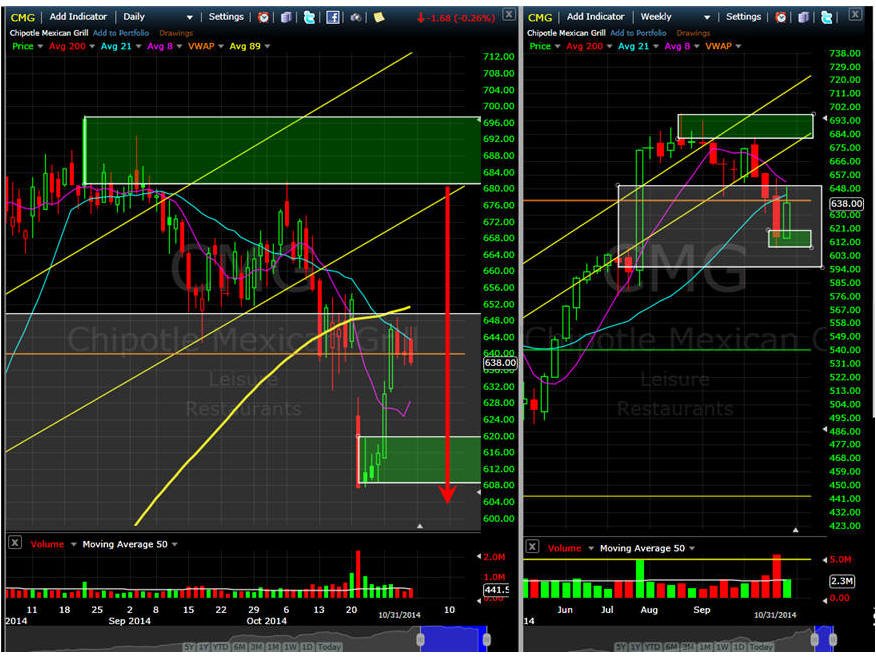Close the Daily chart Volume panel
The width and height of the screenshot is (876, 661).
15,543
